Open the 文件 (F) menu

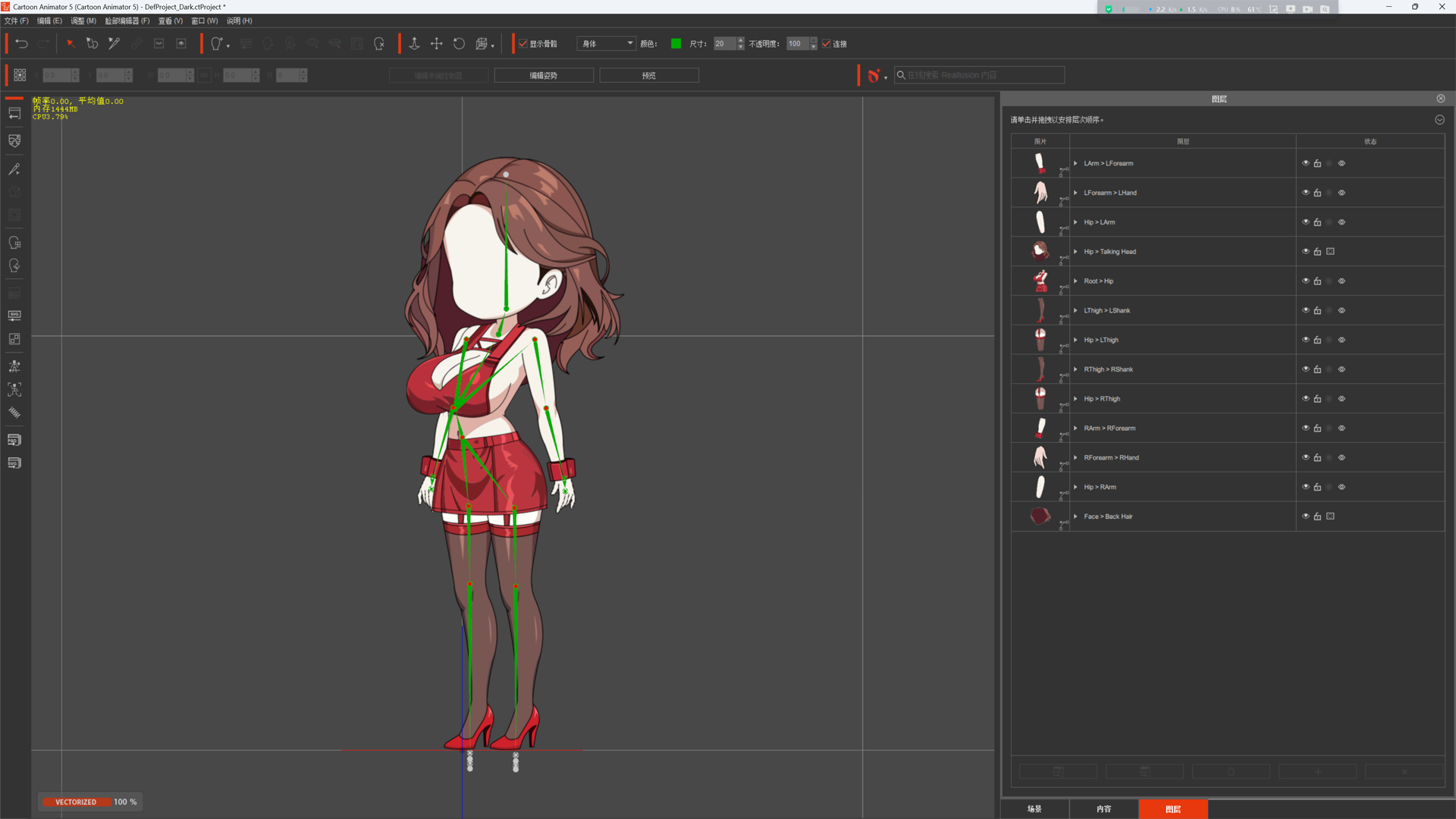pyautogui.click(x=16, y=20)
